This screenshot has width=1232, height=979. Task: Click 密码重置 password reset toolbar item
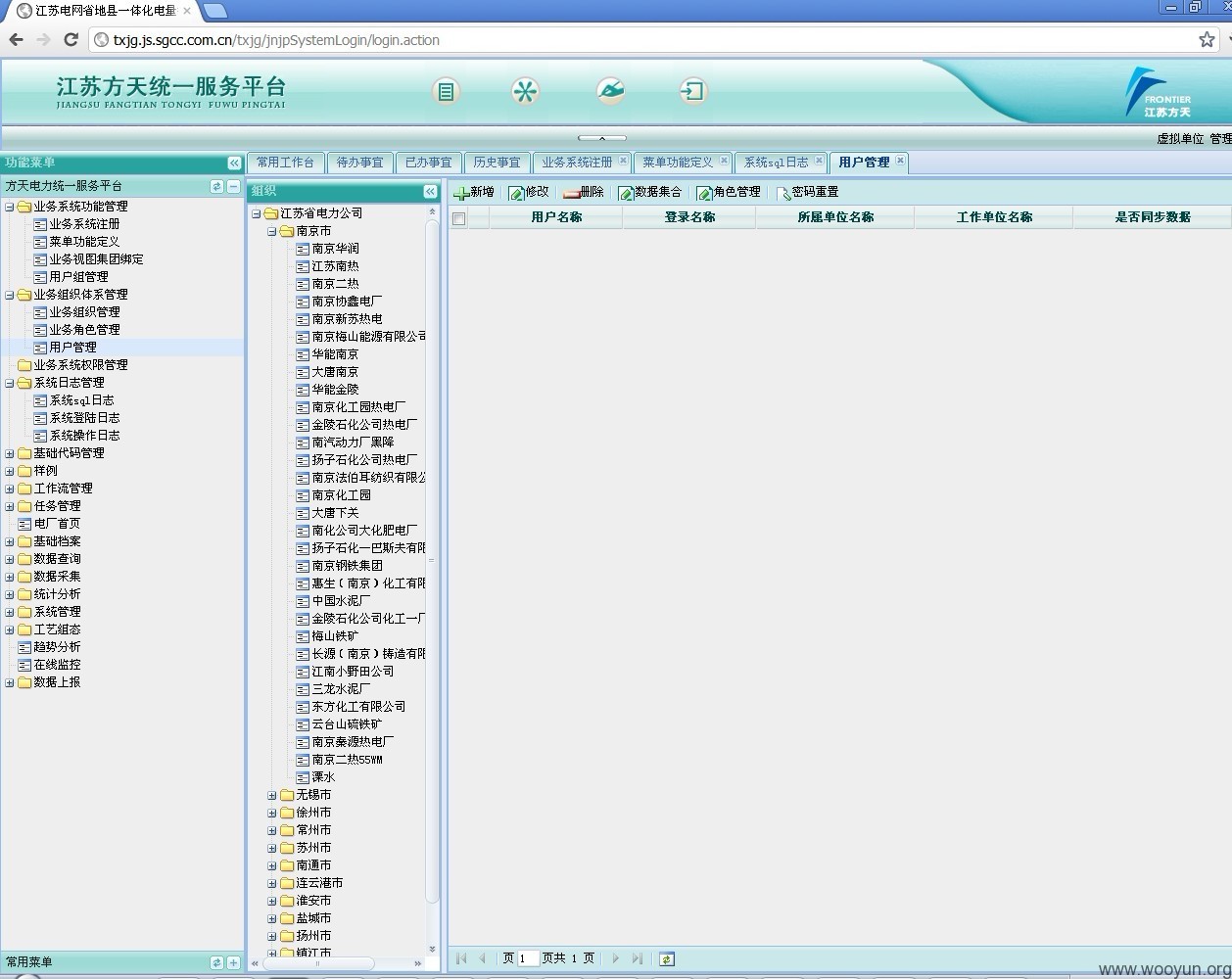[x=807, y=193]
